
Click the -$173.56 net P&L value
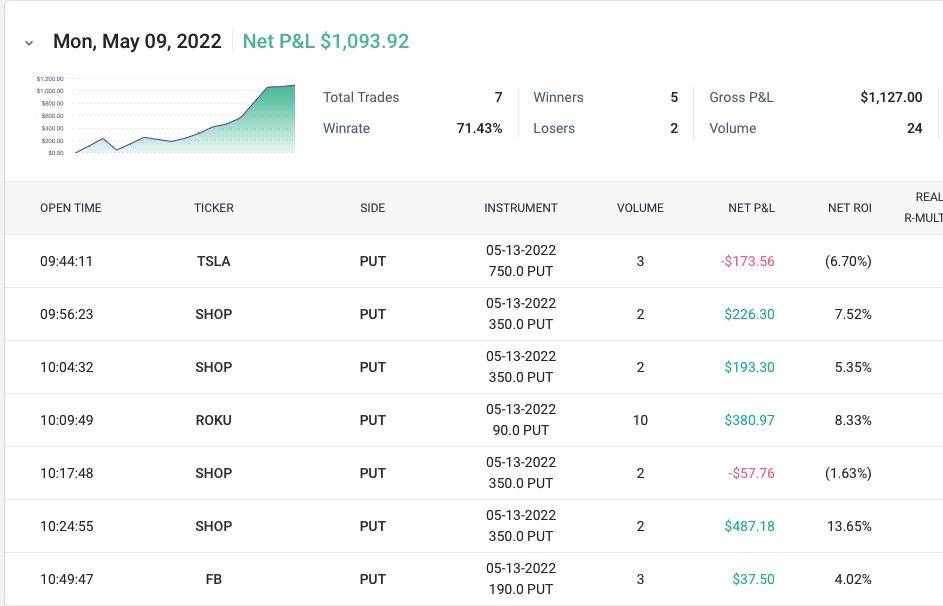[x=748, y=261]
